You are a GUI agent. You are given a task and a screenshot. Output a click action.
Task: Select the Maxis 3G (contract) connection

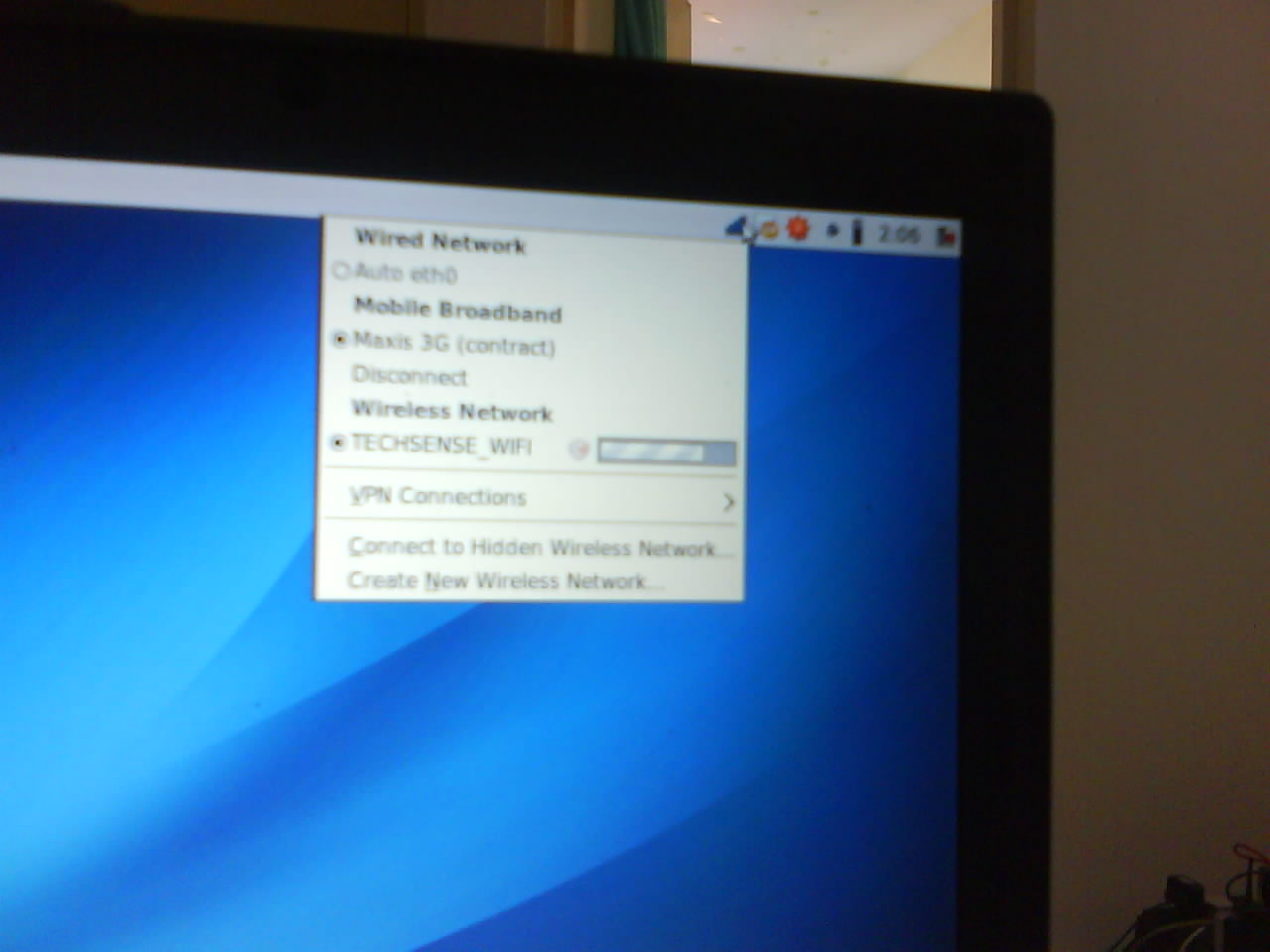[453, 344]
